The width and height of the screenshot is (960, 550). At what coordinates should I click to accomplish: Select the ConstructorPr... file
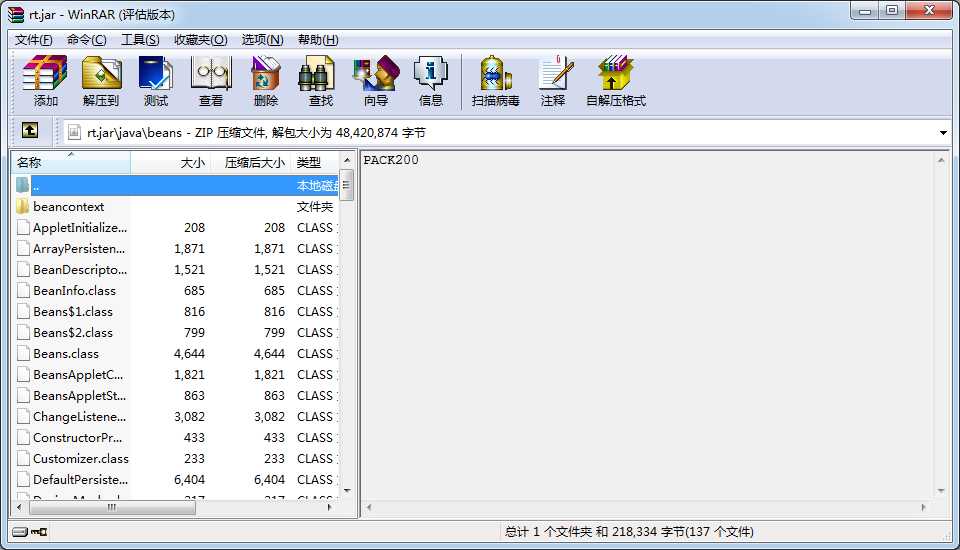176,437
